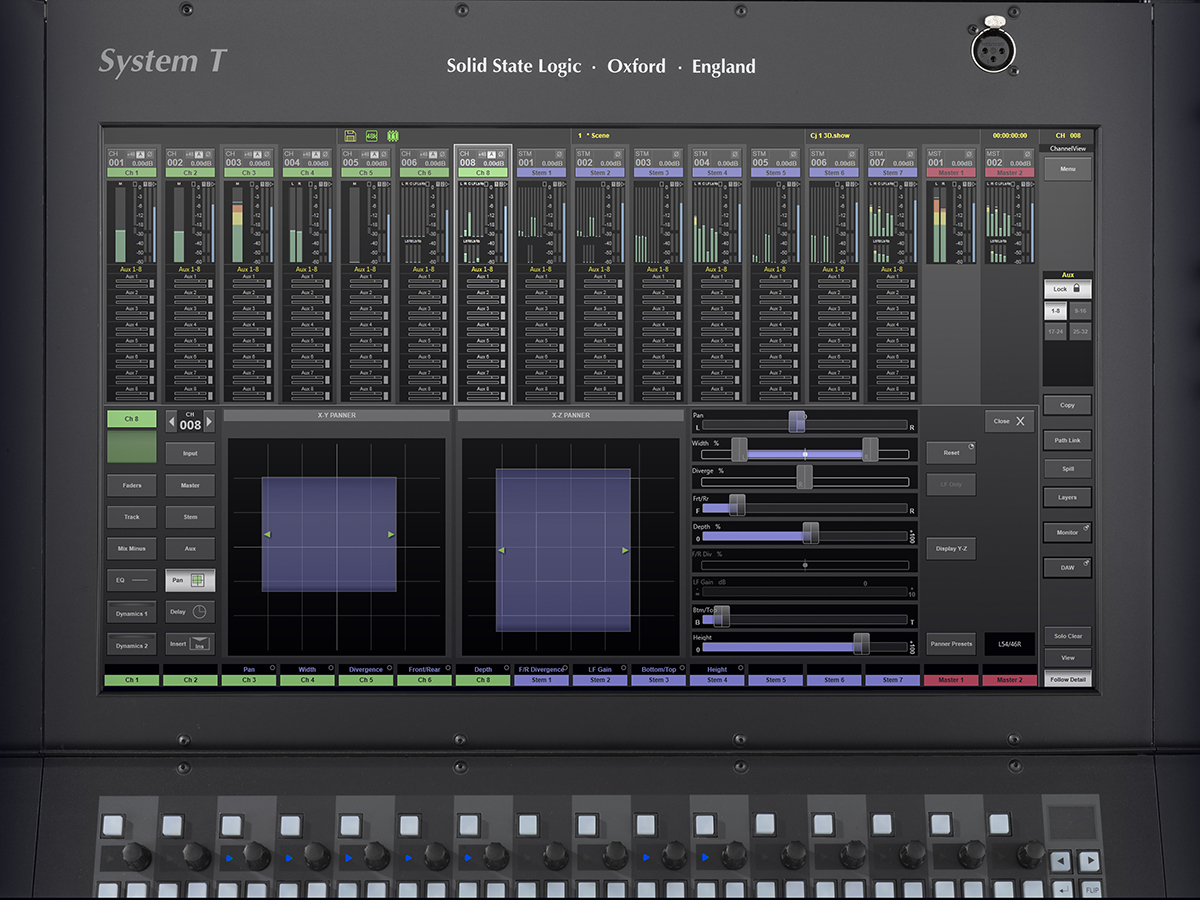Click the save (floppy disk) status icon
The height and width of the screenshot is (900, 1200).
350,136
